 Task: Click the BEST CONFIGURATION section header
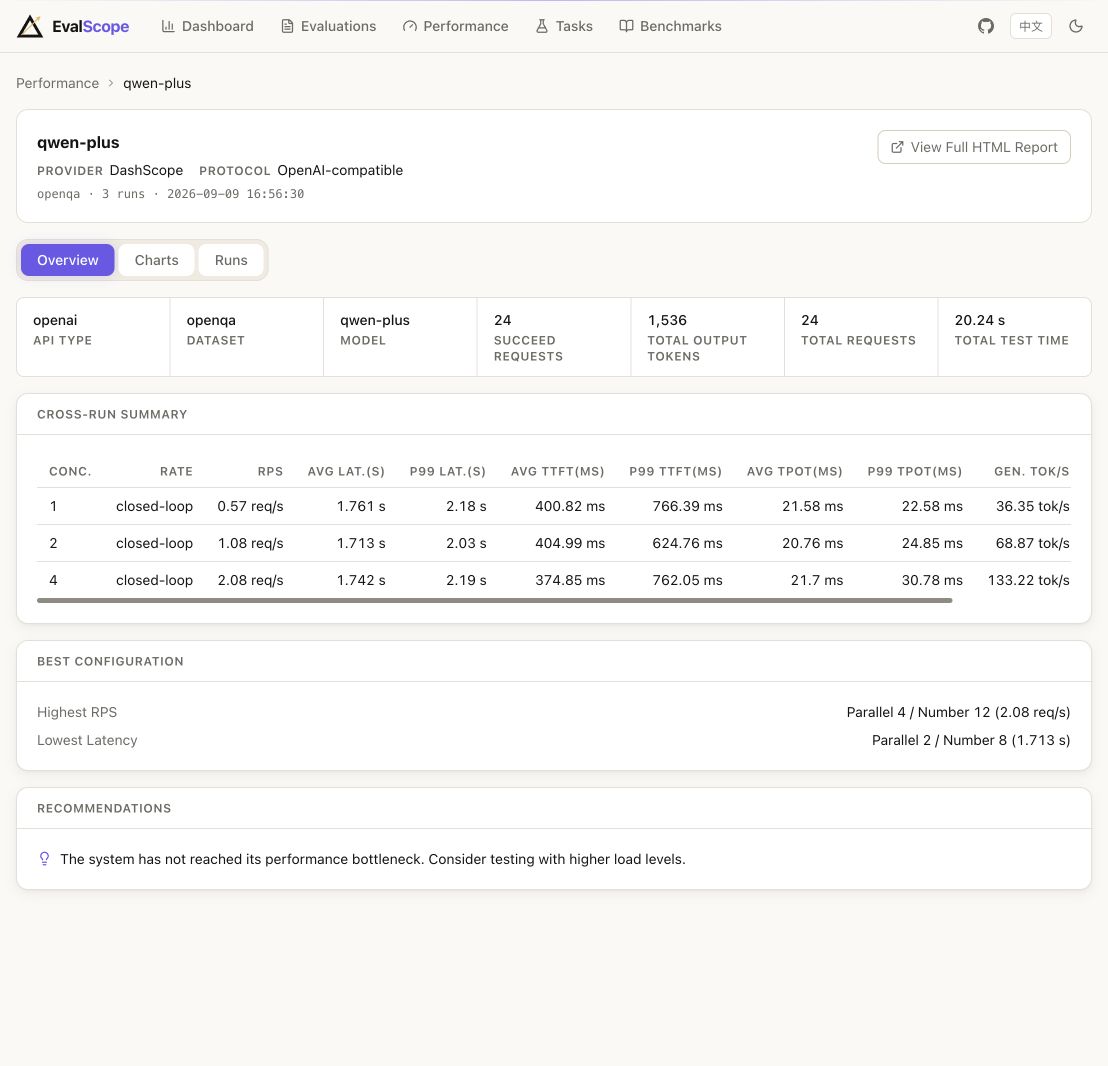click(110, 661)
